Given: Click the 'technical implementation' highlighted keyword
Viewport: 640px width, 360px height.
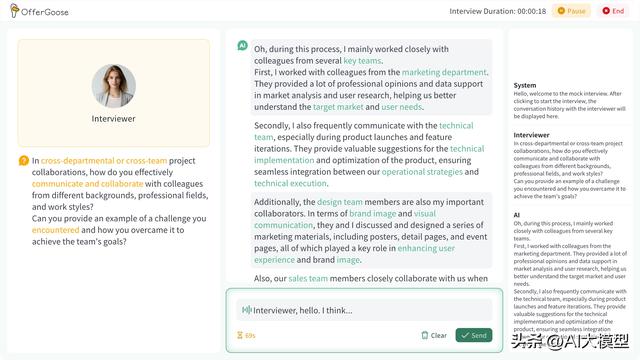Looking at the screenshot, I should coord(369,154).
